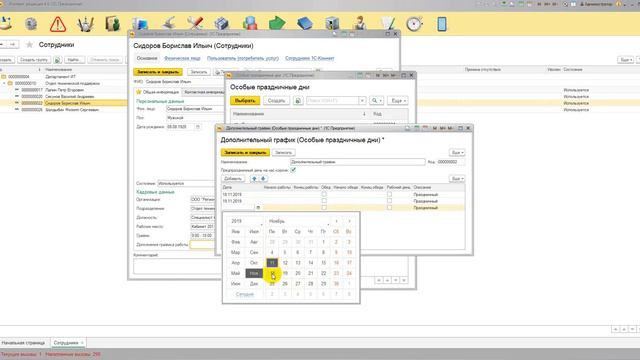Add Сотрудники list to favorites with star
This screenshot has width=640, height=360.
29,45
